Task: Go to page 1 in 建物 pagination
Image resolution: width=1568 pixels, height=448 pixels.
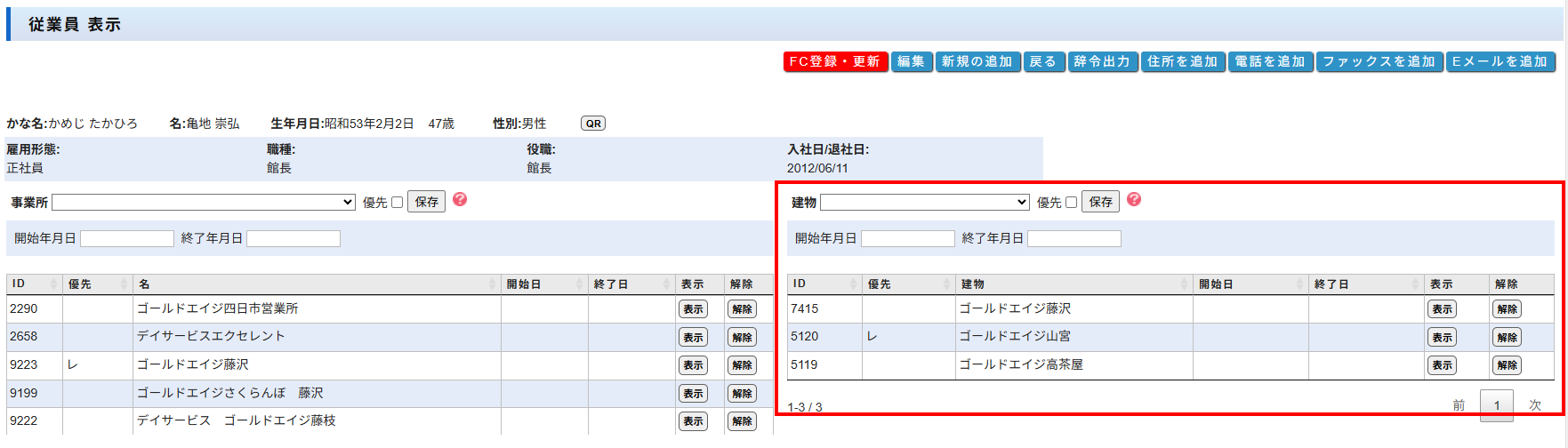Action: (1496, 405)
